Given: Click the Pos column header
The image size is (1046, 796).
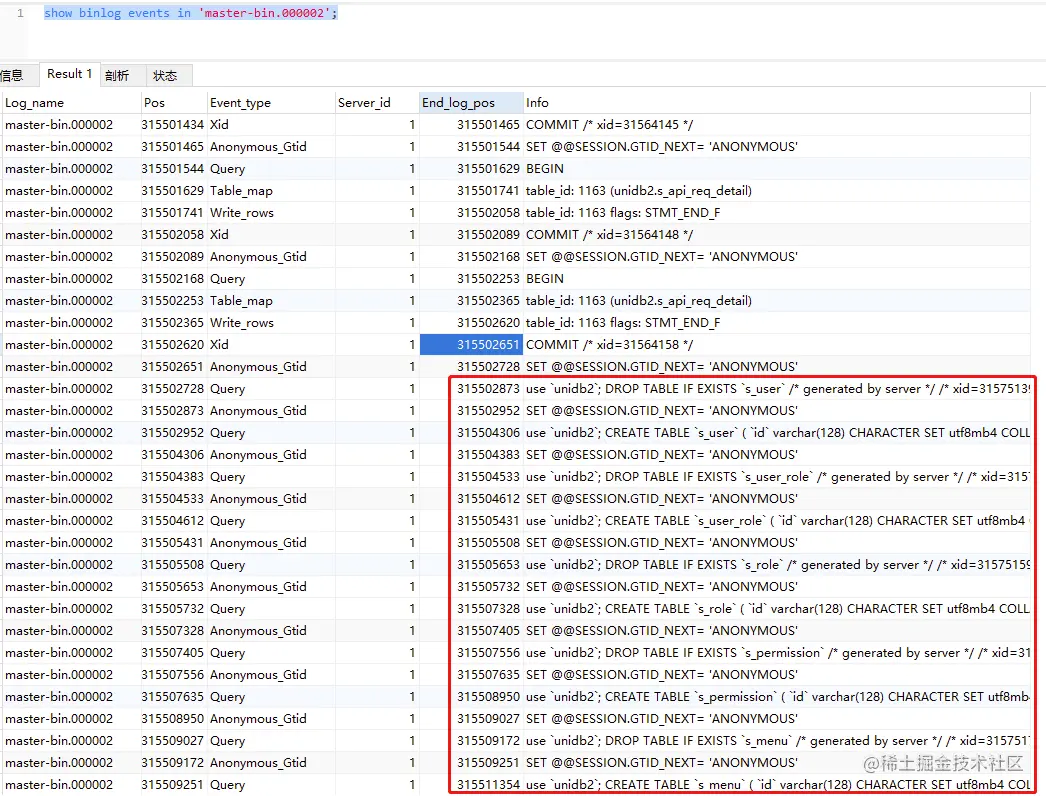Looking at the screenshot, I should (173, 103).
